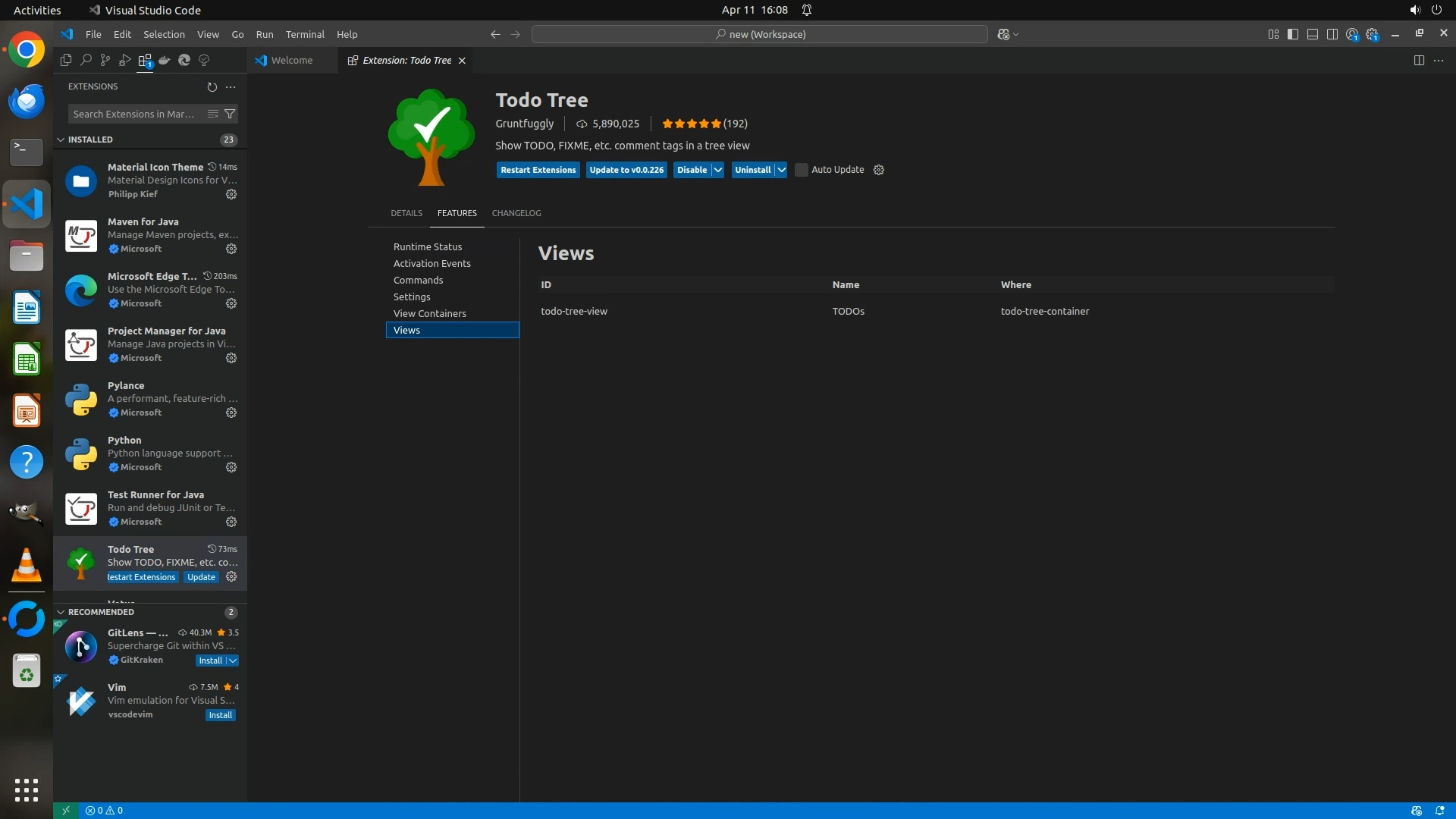Image resolution: width=1456 pixels, height=819 pixels.
Task: Click the Search Extensions in Marketplace field
Action: [x=134, y=114]
